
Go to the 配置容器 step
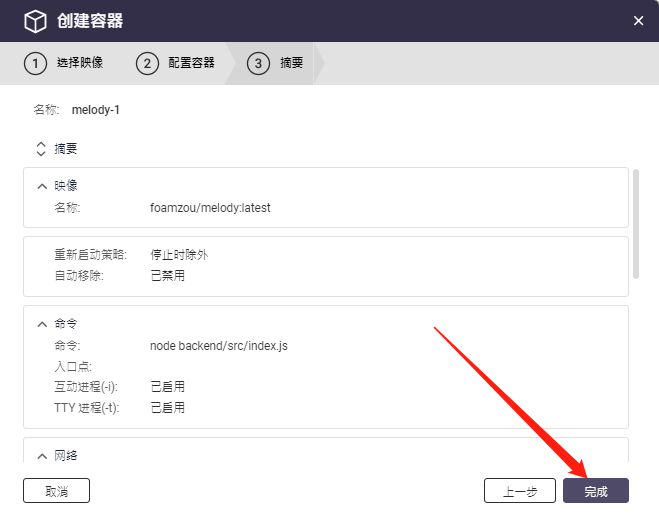tap(191, 64)
